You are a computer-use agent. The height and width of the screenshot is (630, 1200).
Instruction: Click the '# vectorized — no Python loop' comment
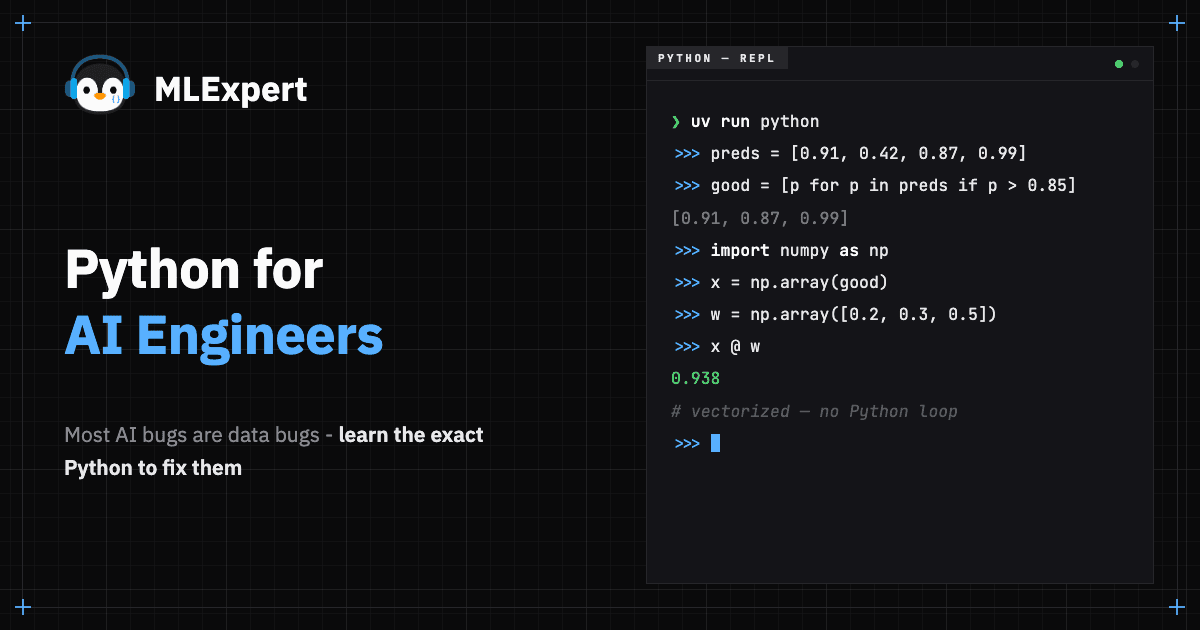point(814,411)
